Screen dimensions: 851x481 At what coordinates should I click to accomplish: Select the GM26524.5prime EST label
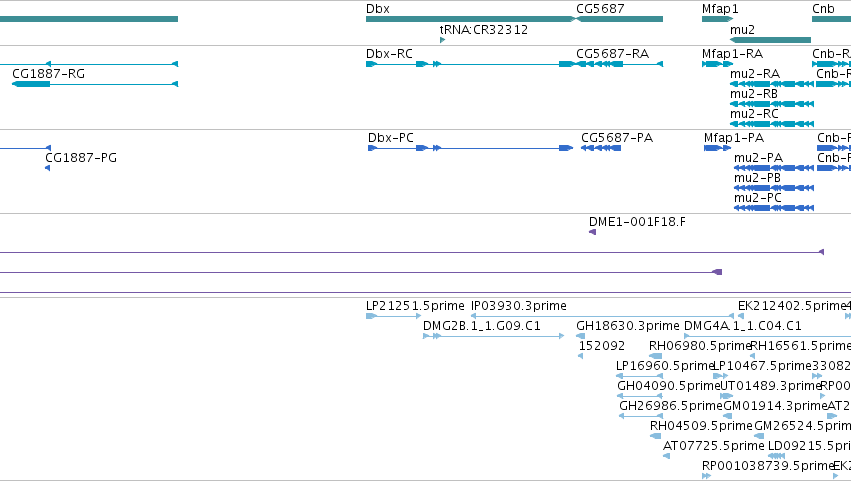pos(803,426)
